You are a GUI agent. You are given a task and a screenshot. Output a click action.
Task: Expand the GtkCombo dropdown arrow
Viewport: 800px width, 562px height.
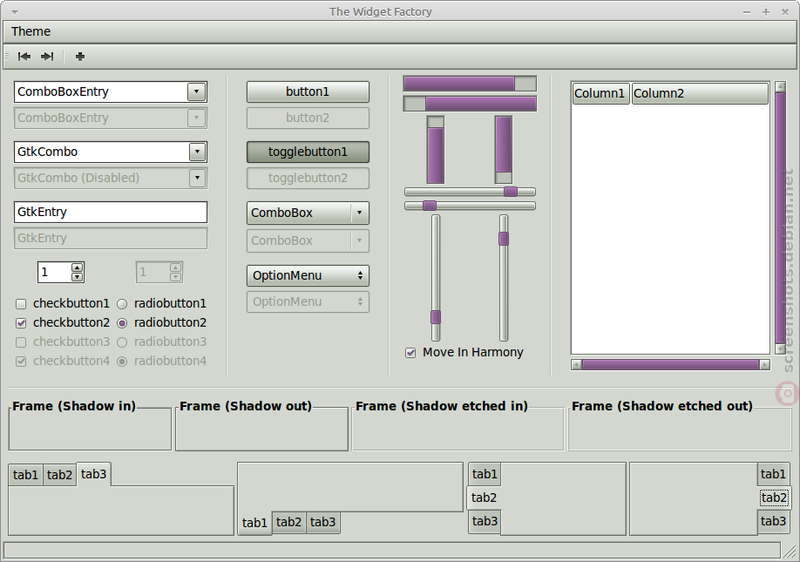point(197,152)
